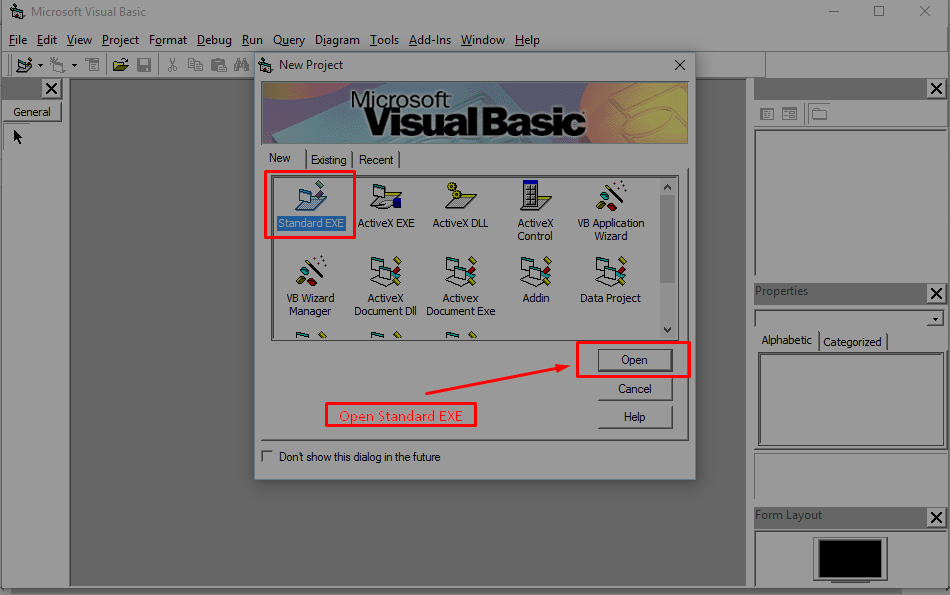
Task: Open the Edit menu
Action: click(x=47, y=40)
